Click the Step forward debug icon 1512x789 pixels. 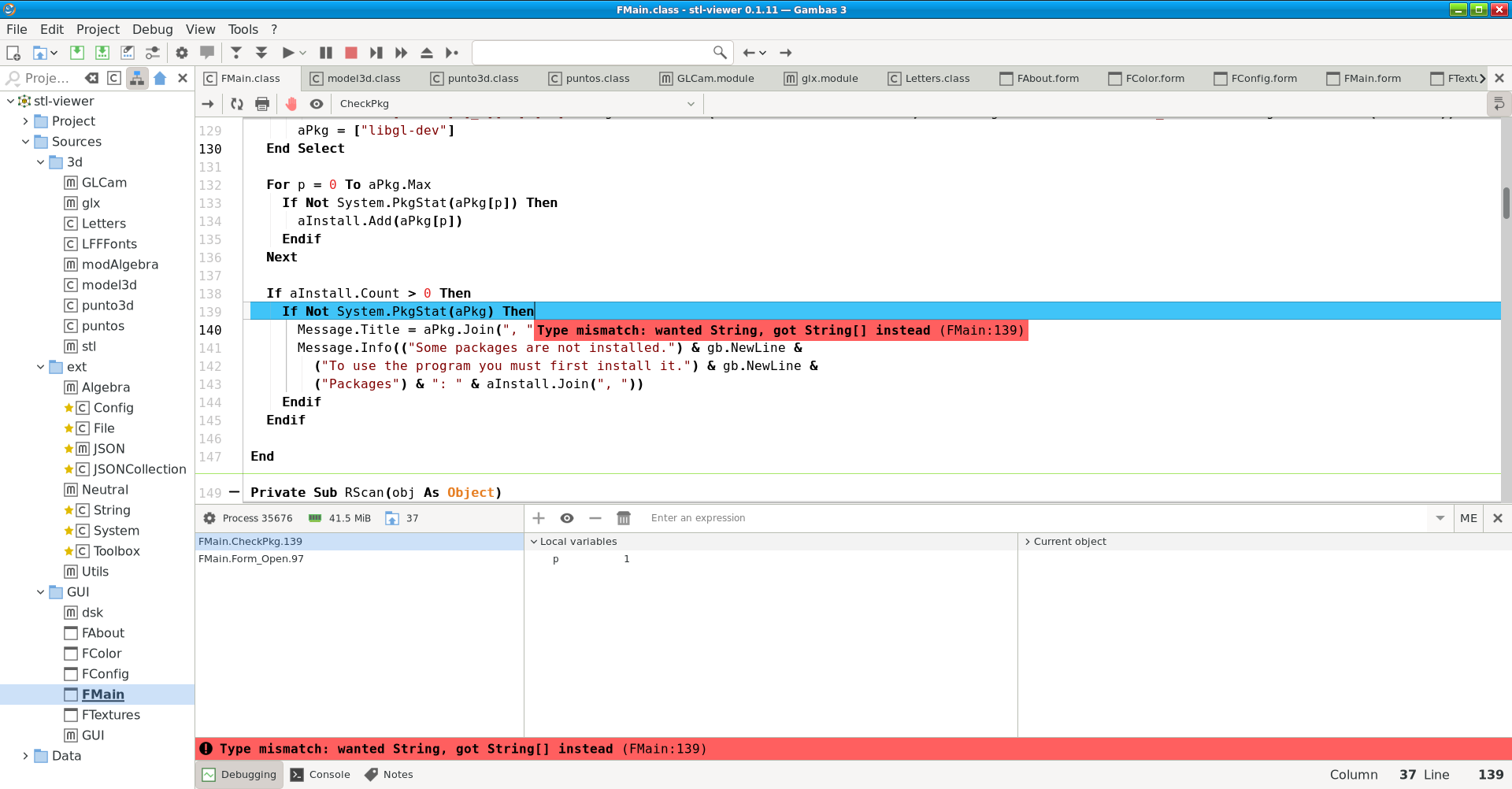click(376, 53)
